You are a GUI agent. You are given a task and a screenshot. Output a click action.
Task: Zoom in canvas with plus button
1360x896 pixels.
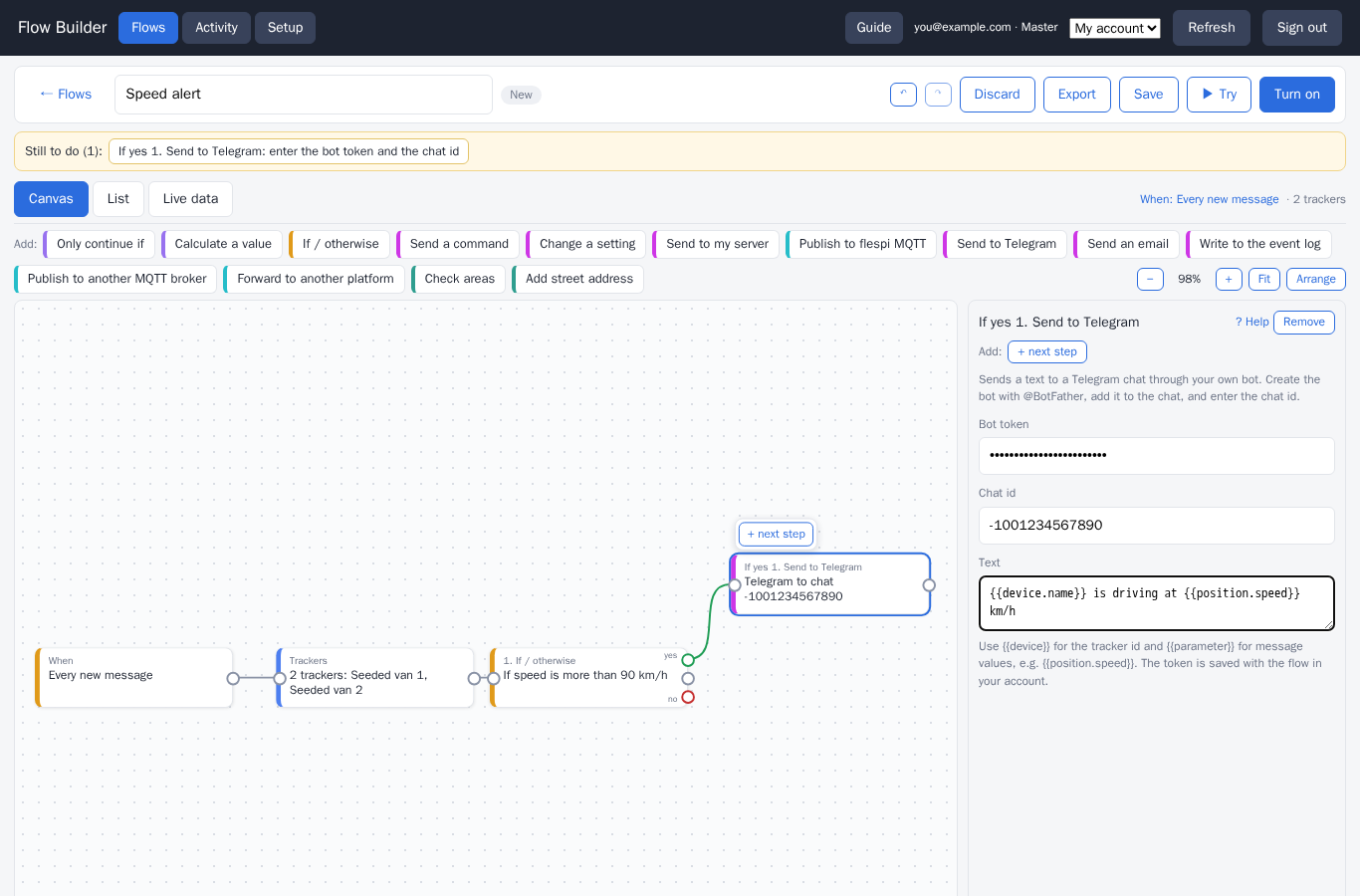coord(1229,280)
